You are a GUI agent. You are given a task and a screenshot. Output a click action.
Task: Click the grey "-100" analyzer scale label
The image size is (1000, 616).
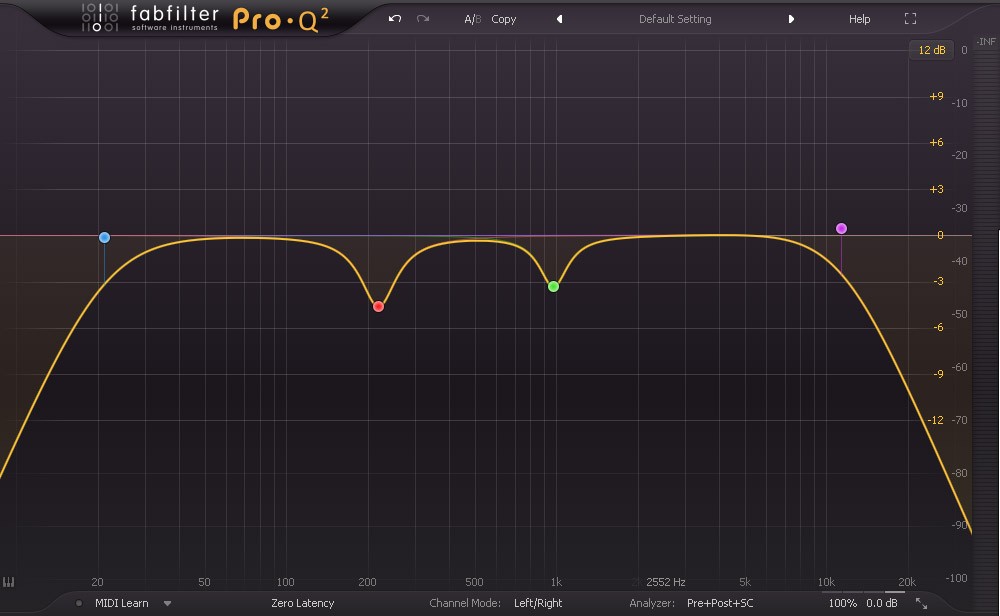(x=957, y=578)
